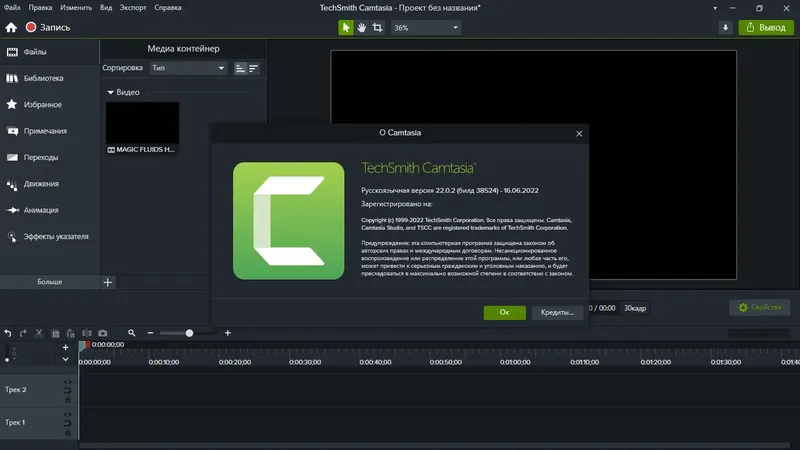Click the Camtasia logo in About dialog
The image size is (800, 450).
289,221
